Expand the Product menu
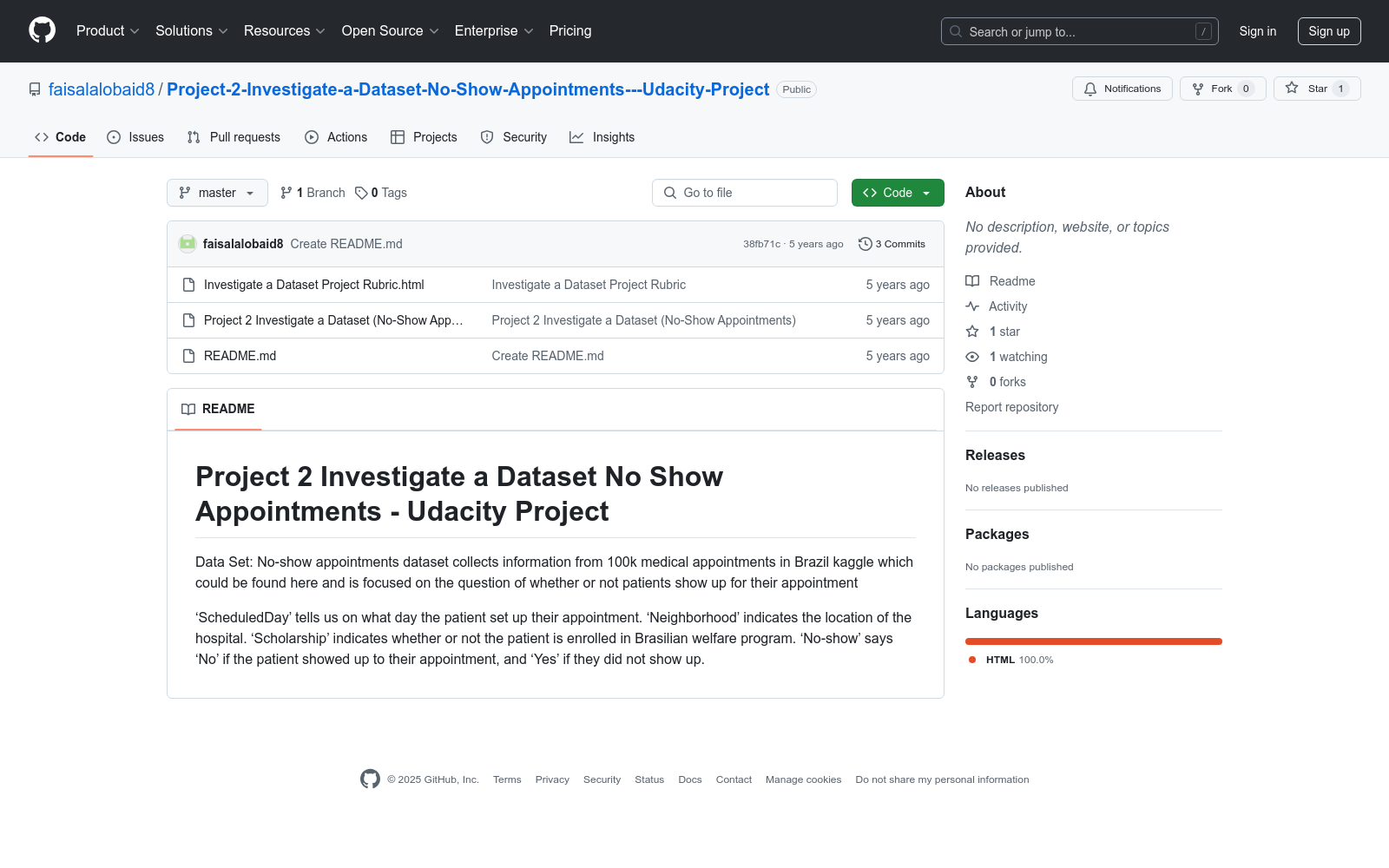Screen dimensions: 1389x868 [x=108, y=31]
